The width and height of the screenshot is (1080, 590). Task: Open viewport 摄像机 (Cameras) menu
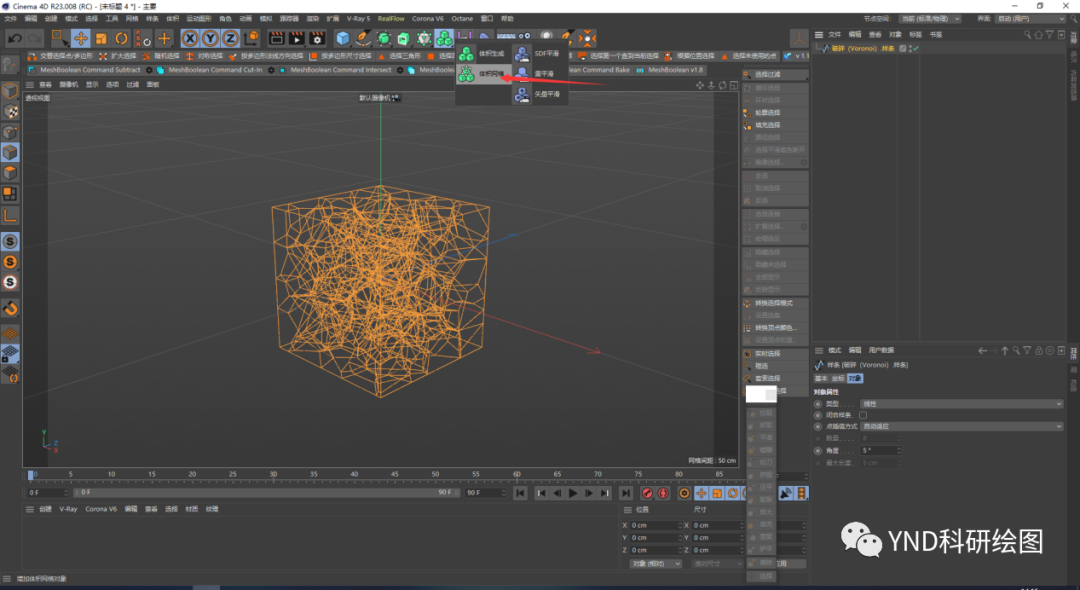point(69,85)
